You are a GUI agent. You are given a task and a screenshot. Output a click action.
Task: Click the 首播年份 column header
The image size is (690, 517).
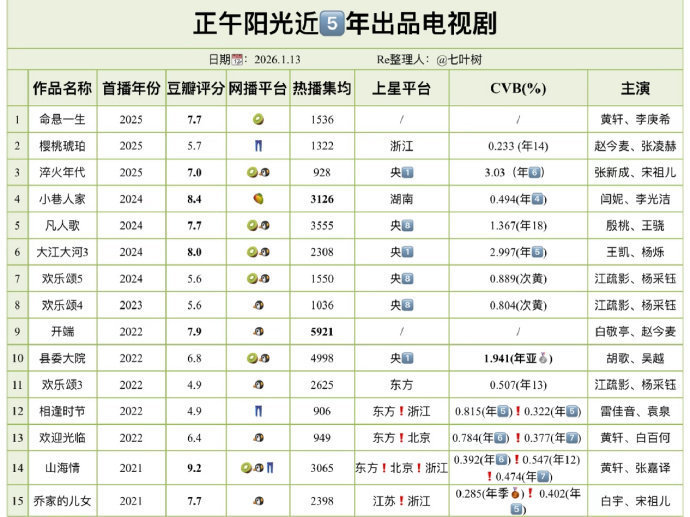[x=131, y=88]
